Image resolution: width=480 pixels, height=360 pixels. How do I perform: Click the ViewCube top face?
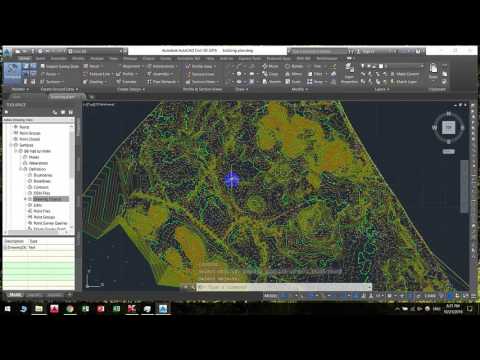pos(448,127)
